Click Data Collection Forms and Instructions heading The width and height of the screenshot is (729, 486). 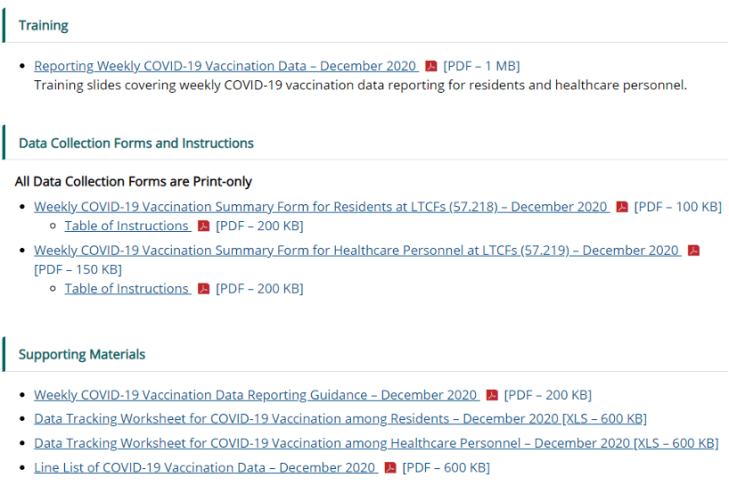pyautogui.click(x=136, y=143)
